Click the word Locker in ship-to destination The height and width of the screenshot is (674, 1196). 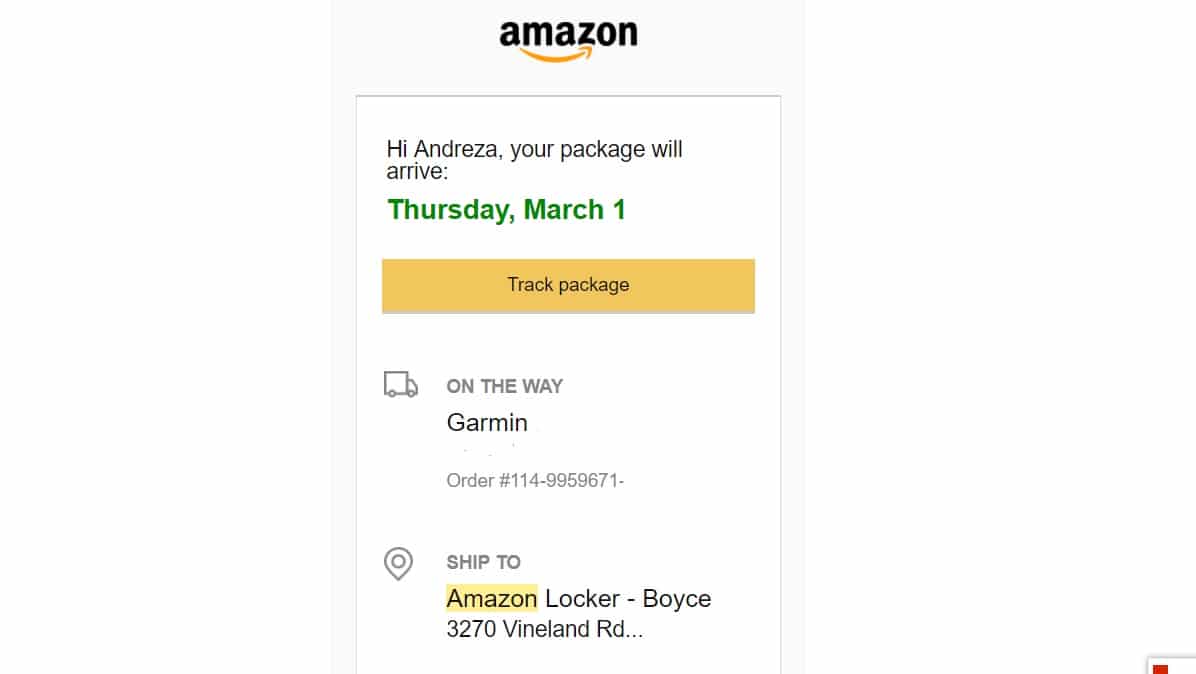[580, 599]
